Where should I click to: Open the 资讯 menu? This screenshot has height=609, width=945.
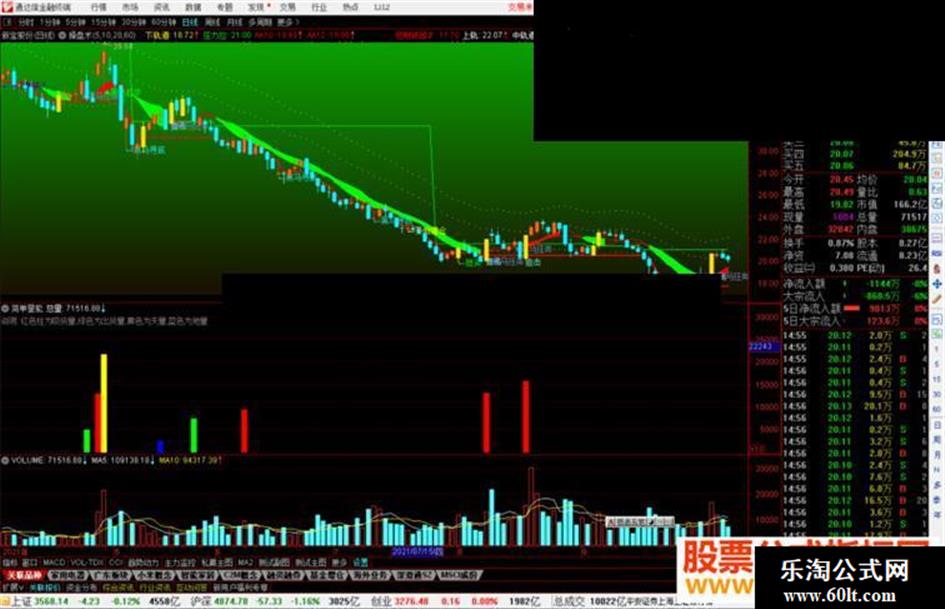pyautogui.click(x=162, y=7)
